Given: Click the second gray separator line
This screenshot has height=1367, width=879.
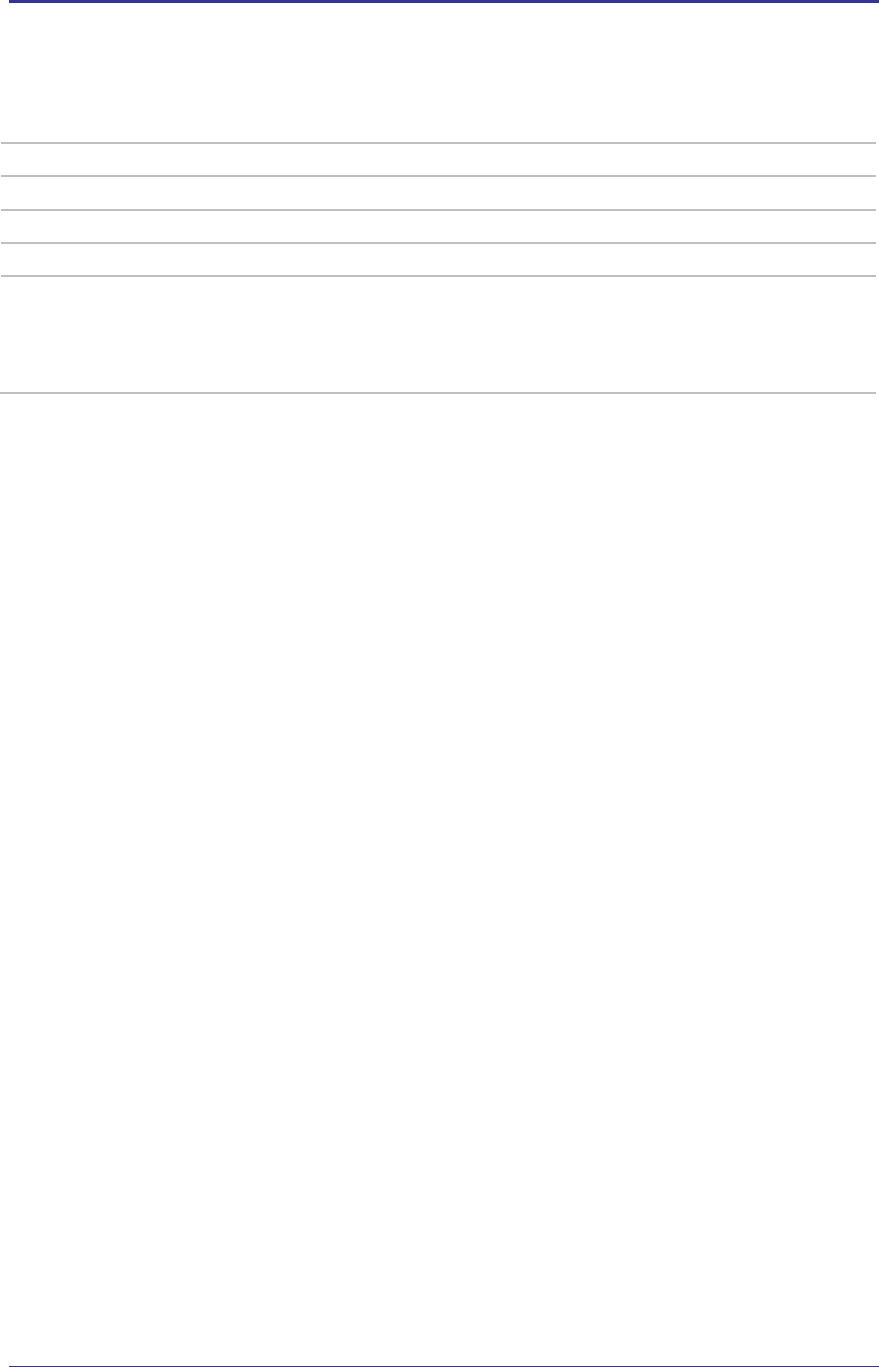Looking at the screenshot, I should (439, 177).
